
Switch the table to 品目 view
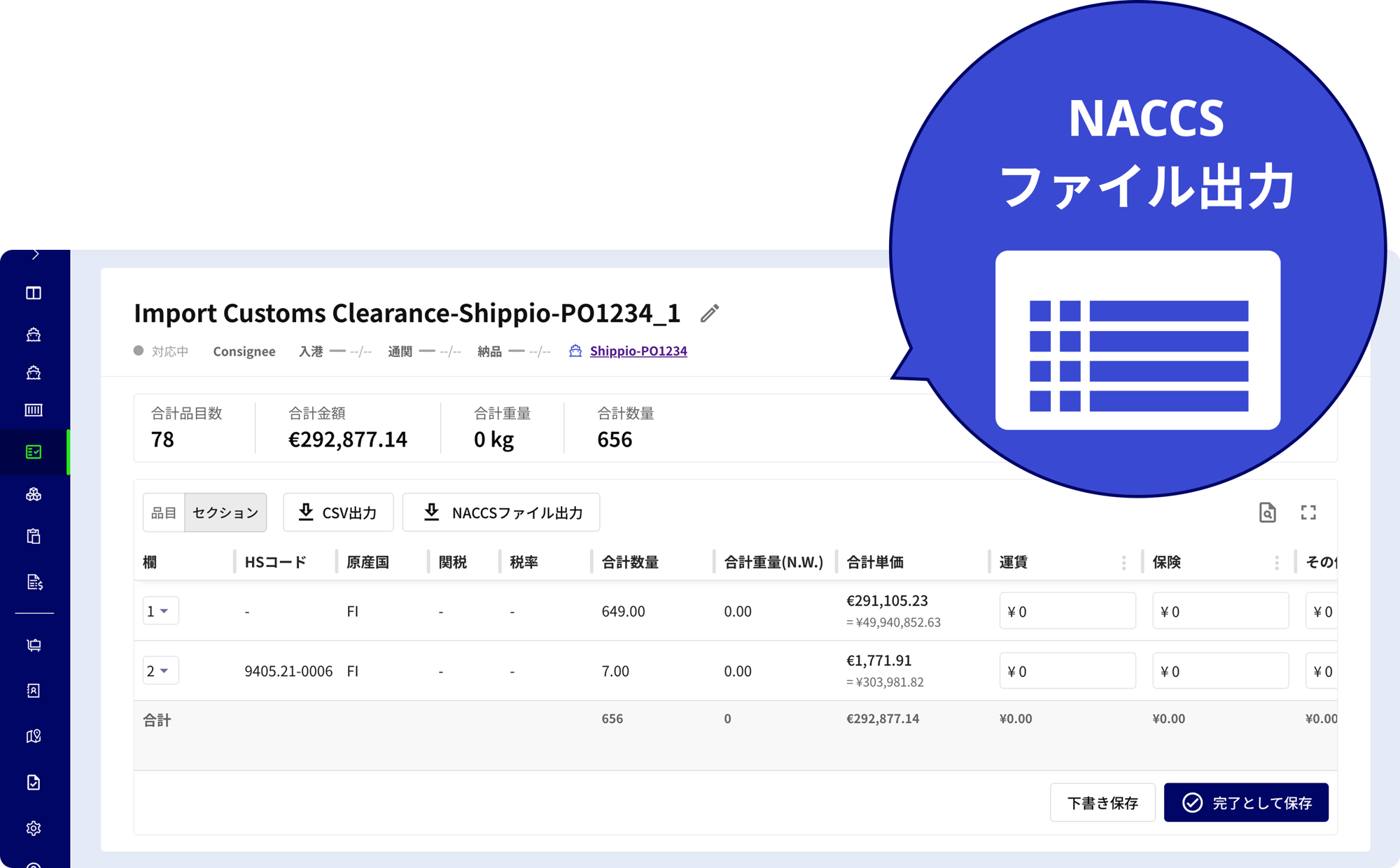tap(163, 512)
